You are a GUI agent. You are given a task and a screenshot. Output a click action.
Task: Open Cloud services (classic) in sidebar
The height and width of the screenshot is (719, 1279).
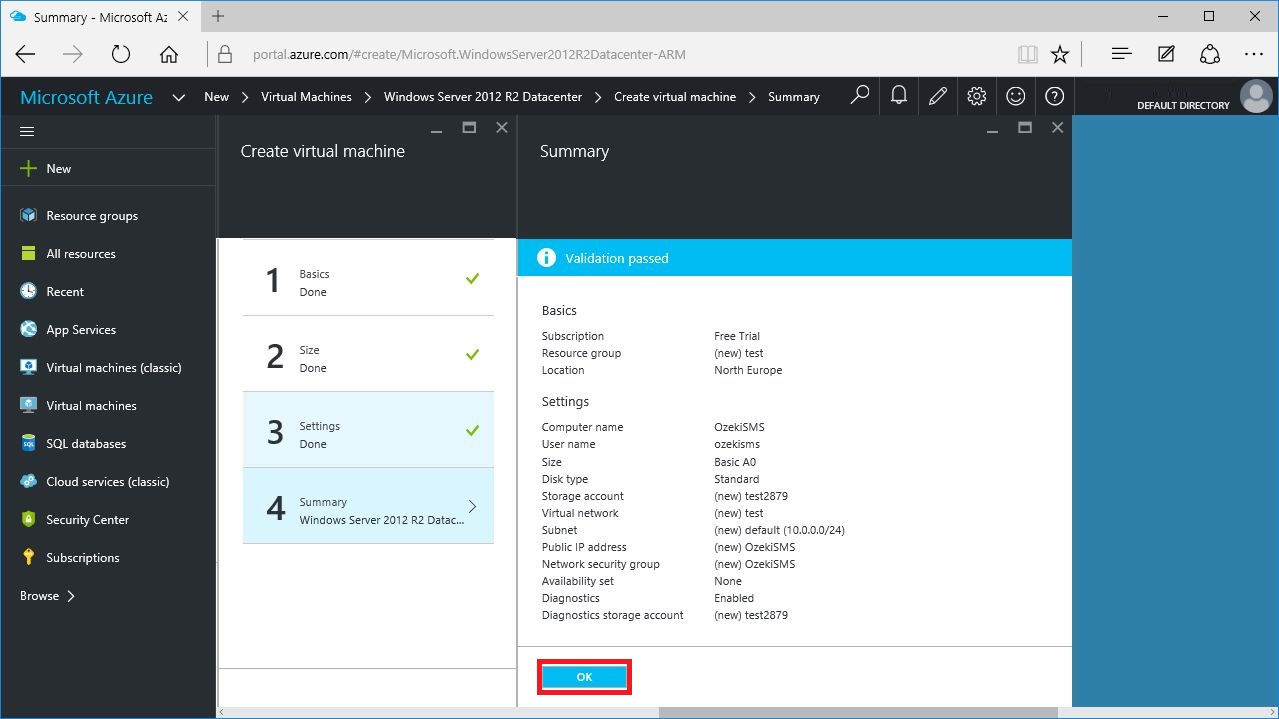click(x=94, y=482)
